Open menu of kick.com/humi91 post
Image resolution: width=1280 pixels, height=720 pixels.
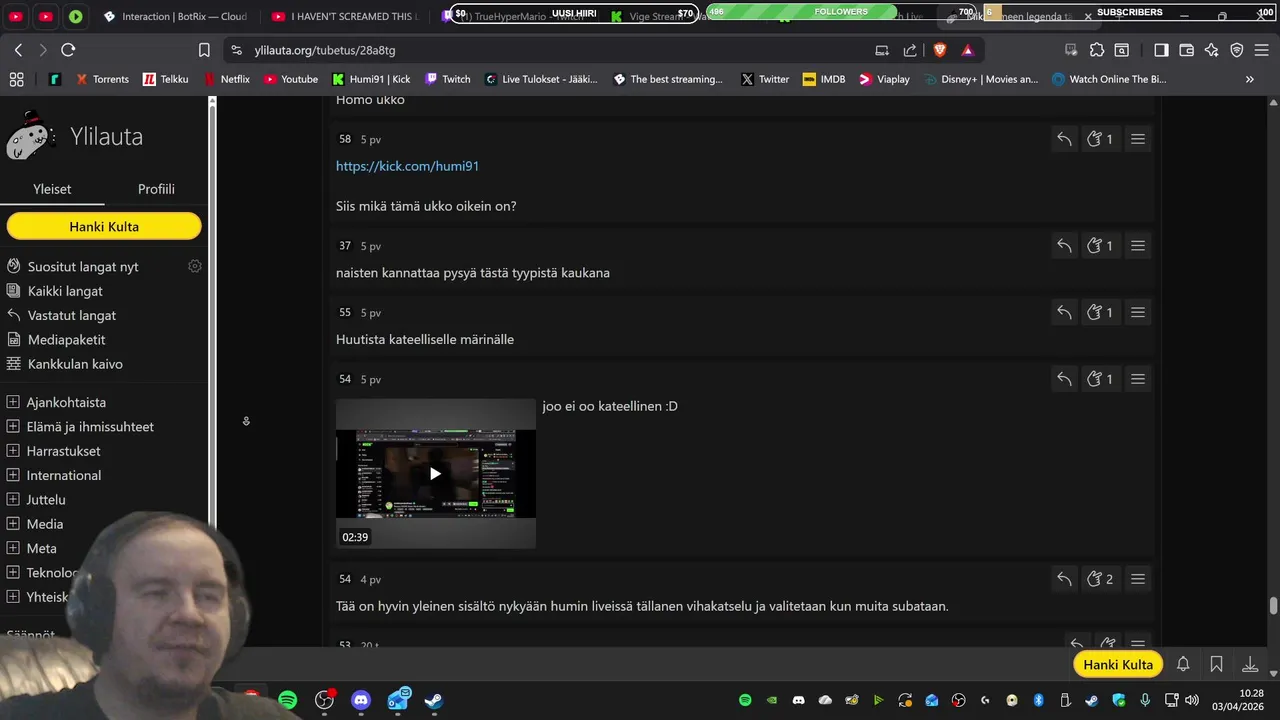[x=1138, y=139]
